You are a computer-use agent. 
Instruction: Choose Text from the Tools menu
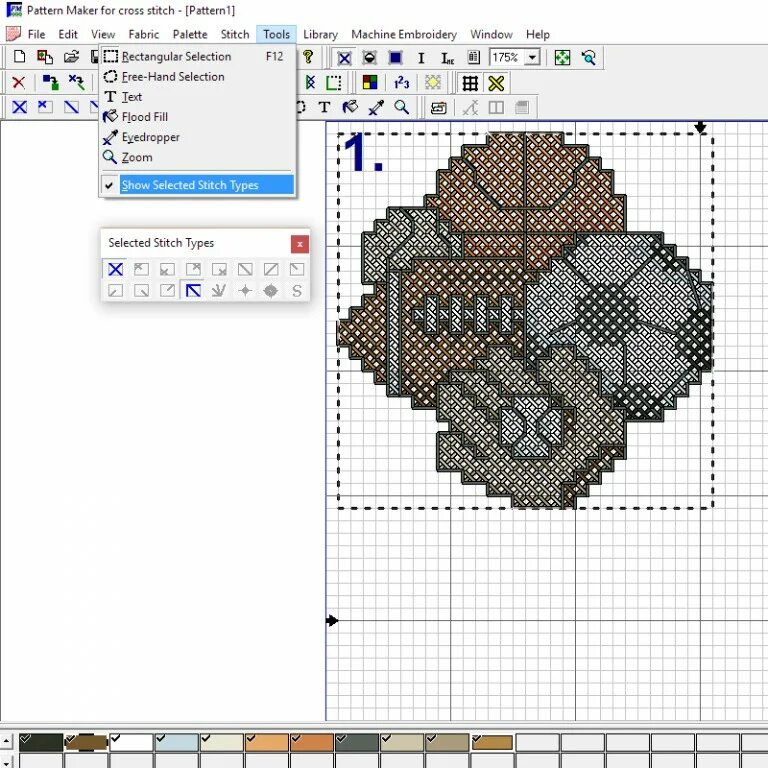197,96
